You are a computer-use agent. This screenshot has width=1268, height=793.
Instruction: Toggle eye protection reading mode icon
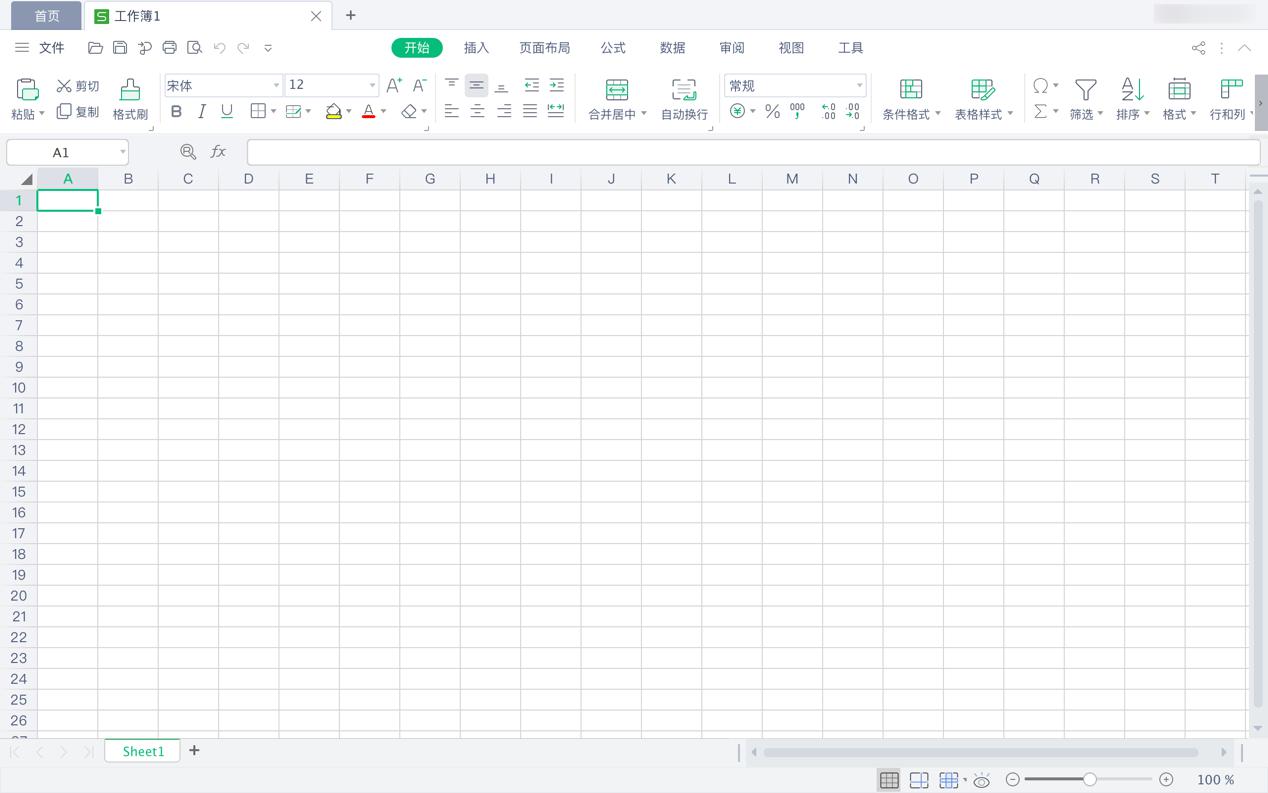(x=982, y=780)
